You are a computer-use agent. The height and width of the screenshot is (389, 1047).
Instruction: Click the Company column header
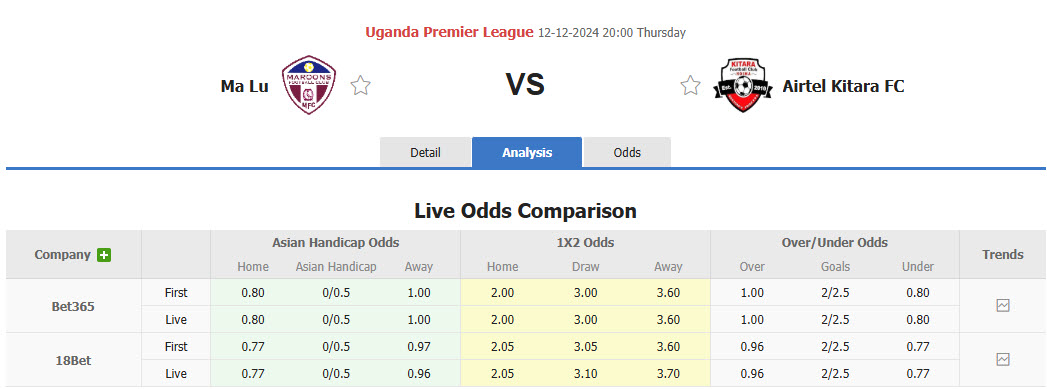point(62,255)
